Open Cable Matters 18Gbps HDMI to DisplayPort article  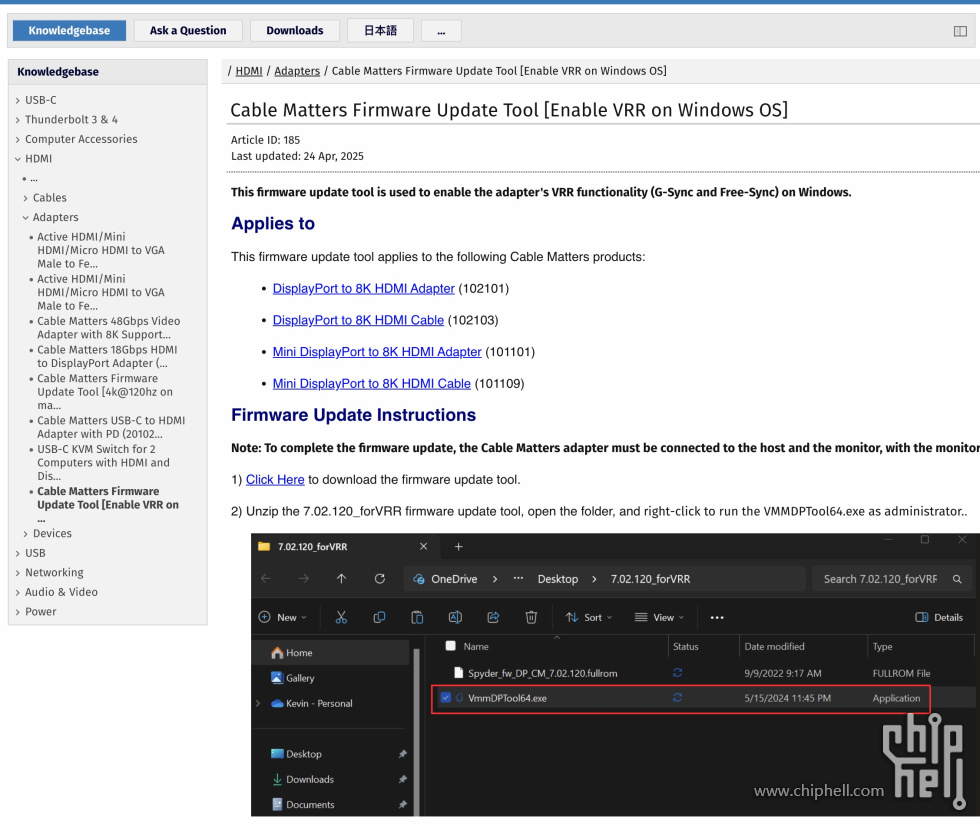[107, 356]
